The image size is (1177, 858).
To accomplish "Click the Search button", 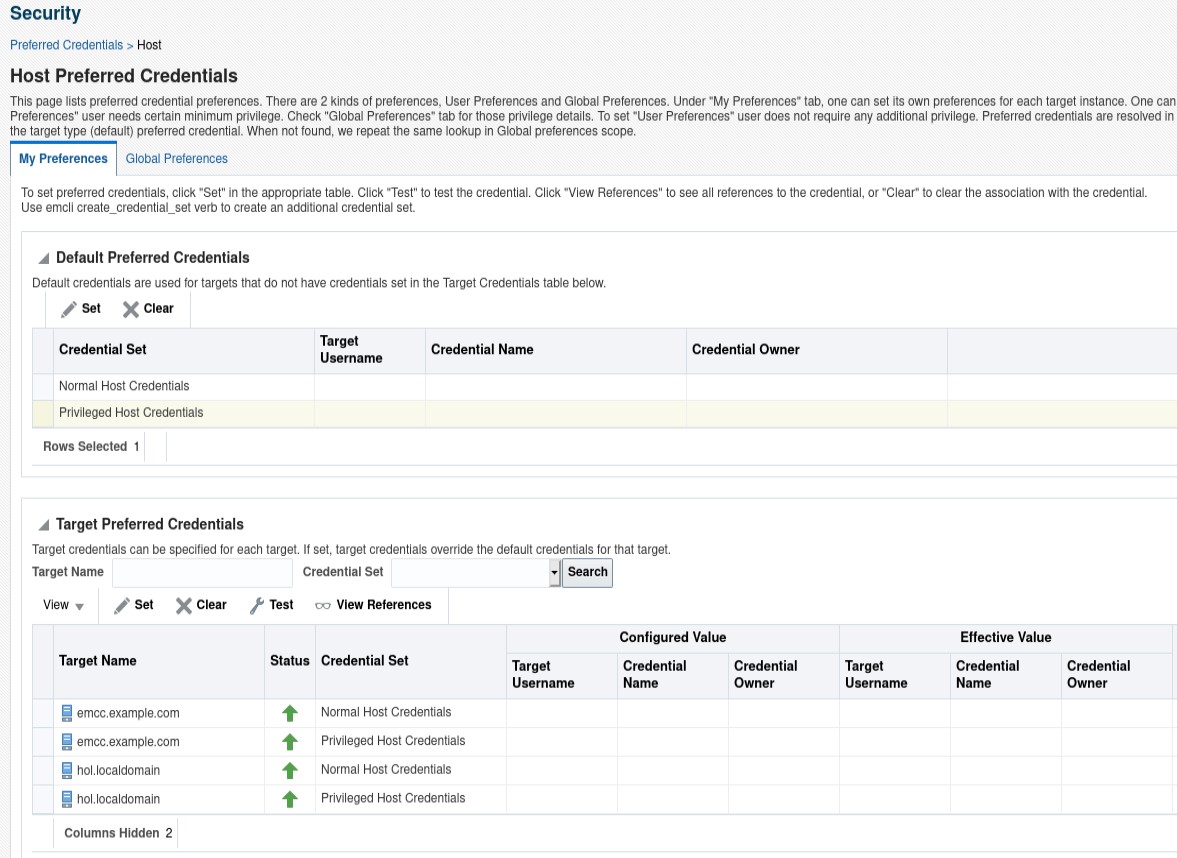I will pyautogui.click(x=587, y=572).
